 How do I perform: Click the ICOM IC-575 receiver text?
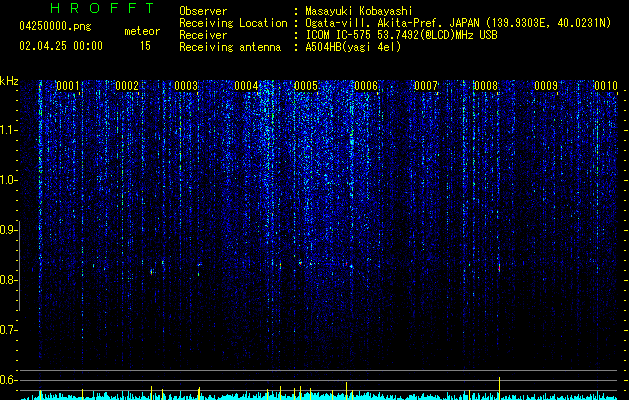[x=401, y=35]
